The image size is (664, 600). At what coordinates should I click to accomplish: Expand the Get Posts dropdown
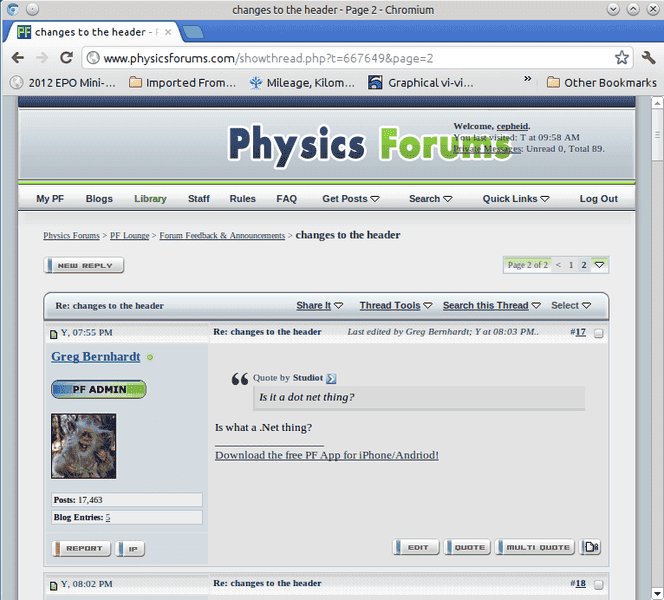tap(351, 199)
